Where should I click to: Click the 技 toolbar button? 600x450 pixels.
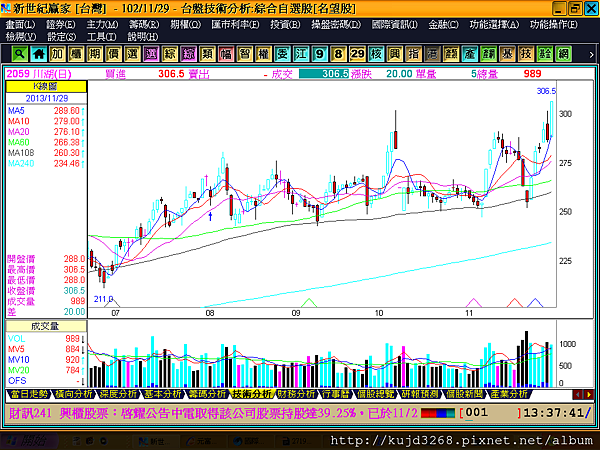526,54
